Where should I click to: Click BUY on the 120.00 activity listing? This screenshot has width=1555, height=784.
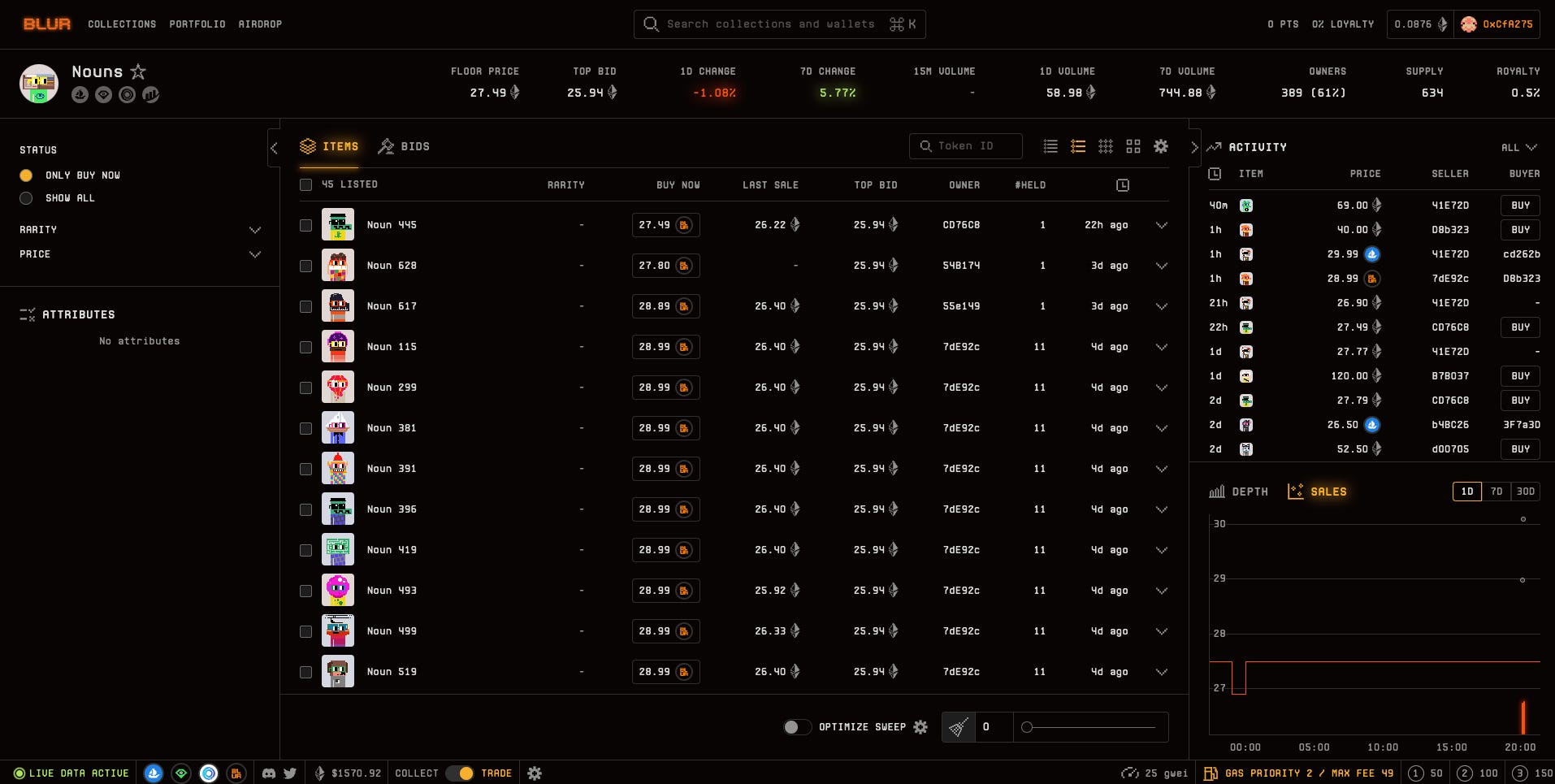point(1520,376)
